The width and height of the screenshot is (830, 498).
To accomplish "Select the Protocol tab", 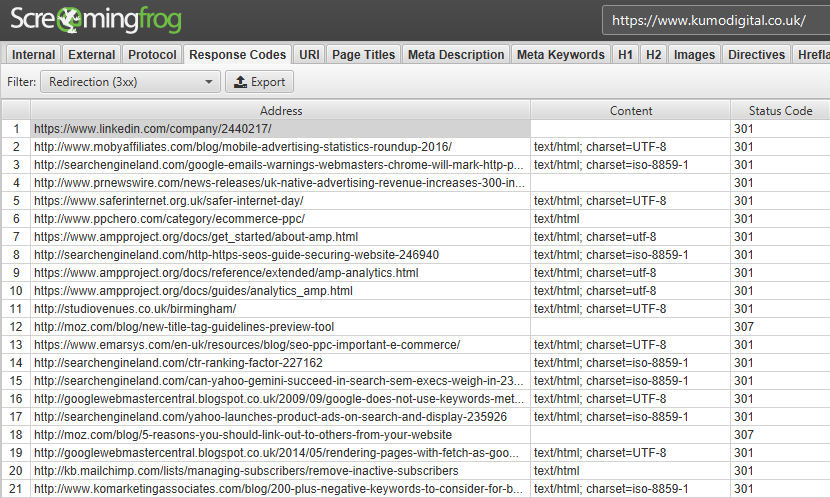I will [152, 55].
